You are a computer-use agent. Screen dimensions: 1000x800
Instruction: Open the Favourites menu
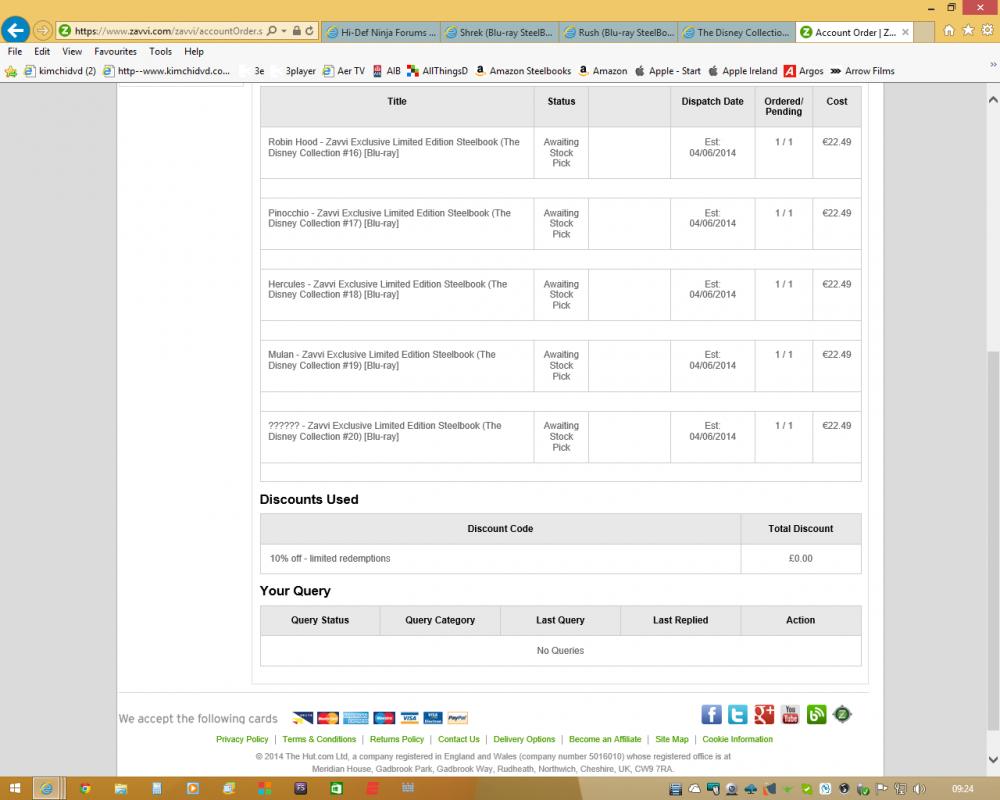coord(115,52)
